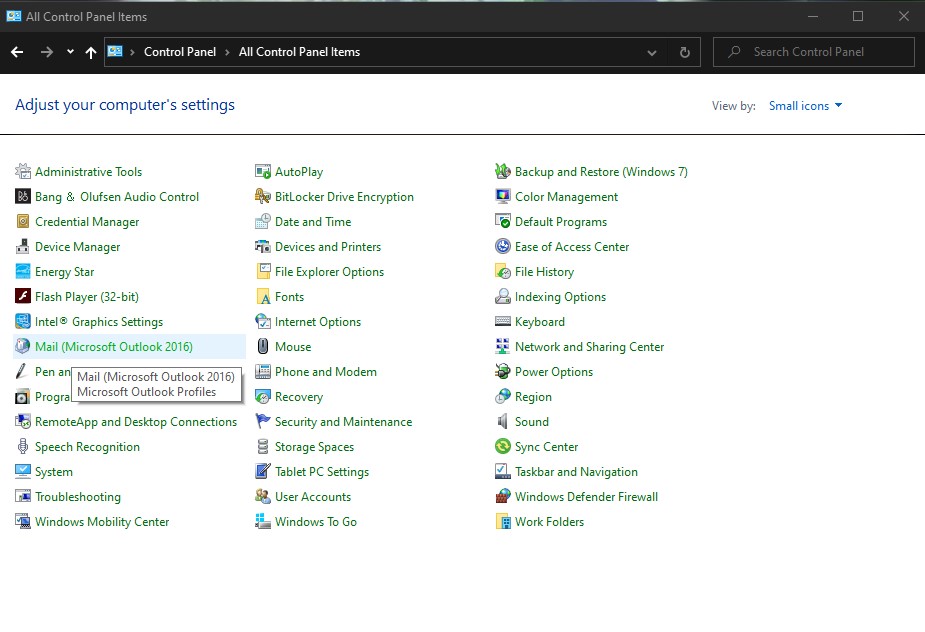The image size is (925, 632).
Task: Open the Devices and Printers icon
Action: (263, 247)
